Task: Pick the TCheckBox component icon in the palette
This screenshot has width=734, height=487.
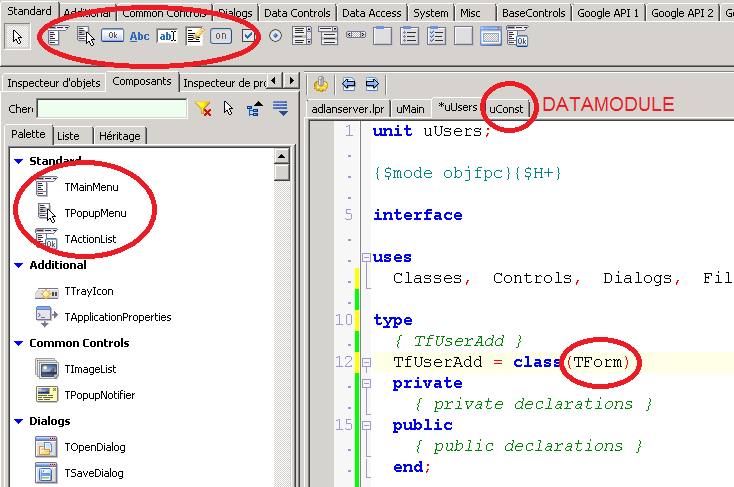Action: click(248, 36)
